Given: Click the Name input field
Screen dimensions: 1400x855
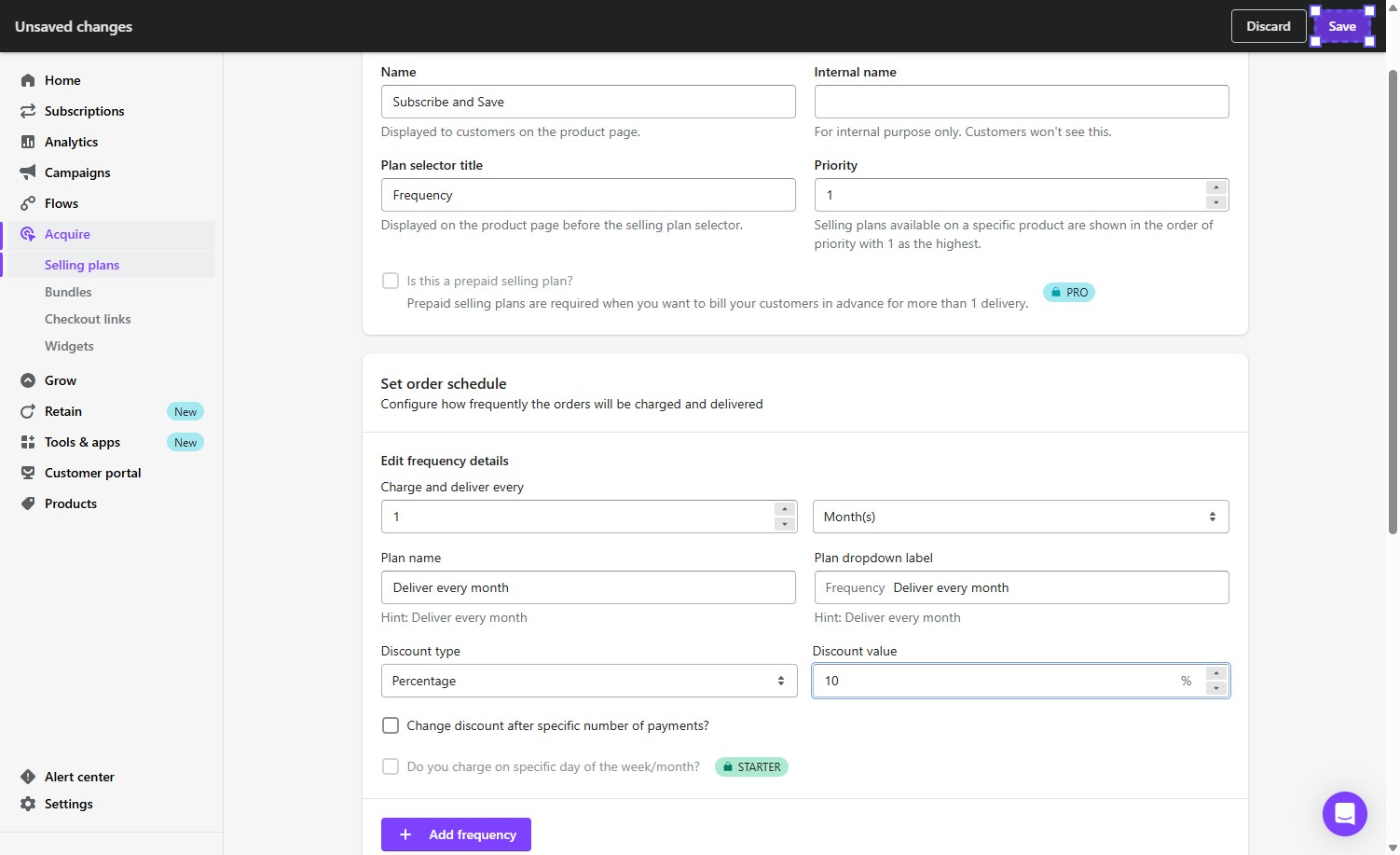Looking at the screenshot, I should point(588,102).
